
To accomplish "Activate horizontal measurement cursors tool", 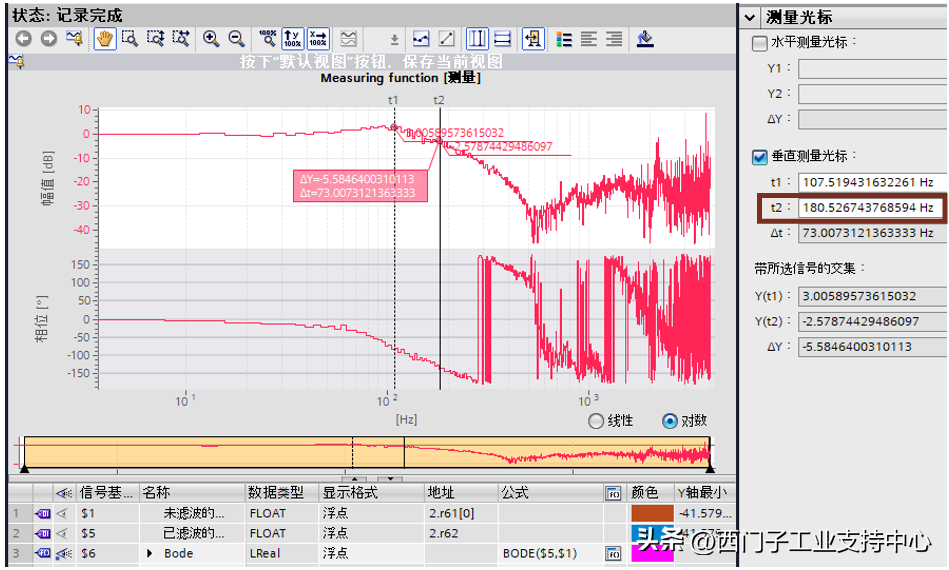I will [x=502, y=38].
